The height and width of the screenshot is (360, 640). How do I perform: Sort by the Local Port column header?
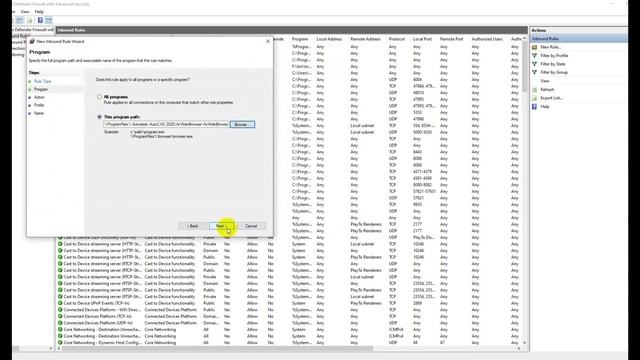click(x=422, y=39)
